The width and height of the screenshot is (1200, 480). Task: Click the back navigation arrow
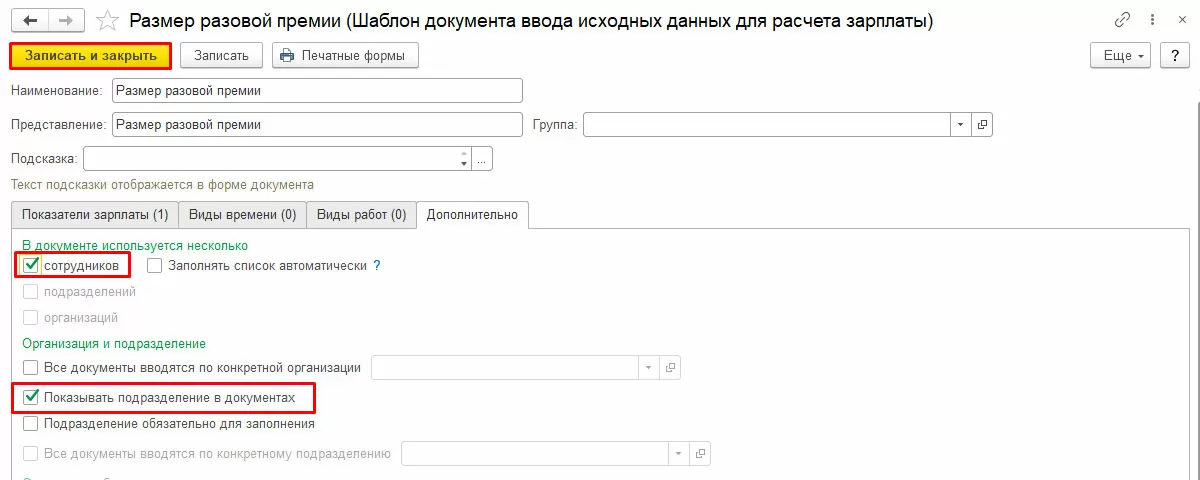pos(28,20)
